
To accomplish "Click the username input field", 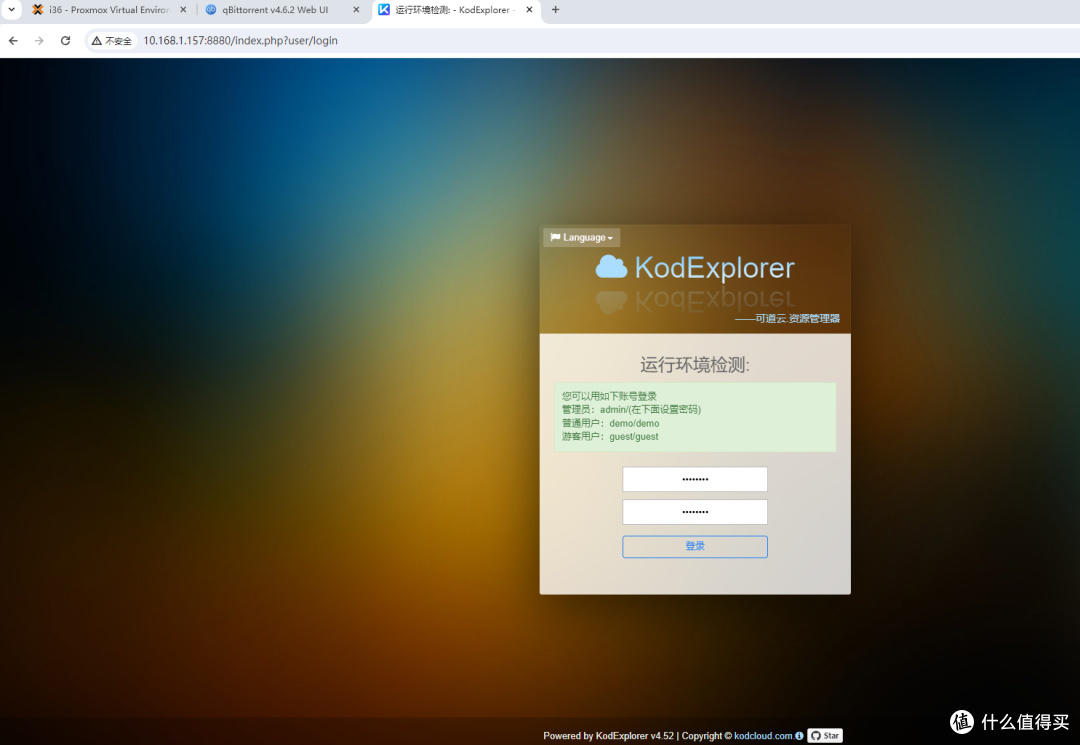I will coord(694,479).
